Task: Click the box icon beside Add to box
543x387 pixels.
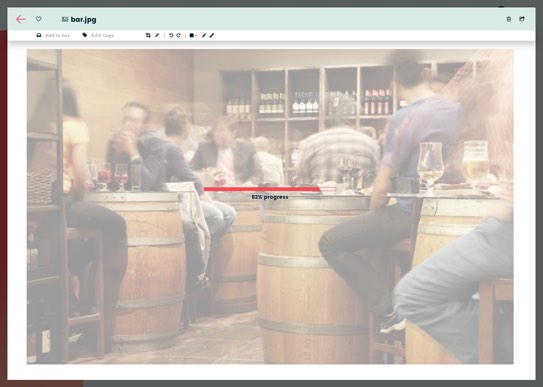Action: point(39,35)
